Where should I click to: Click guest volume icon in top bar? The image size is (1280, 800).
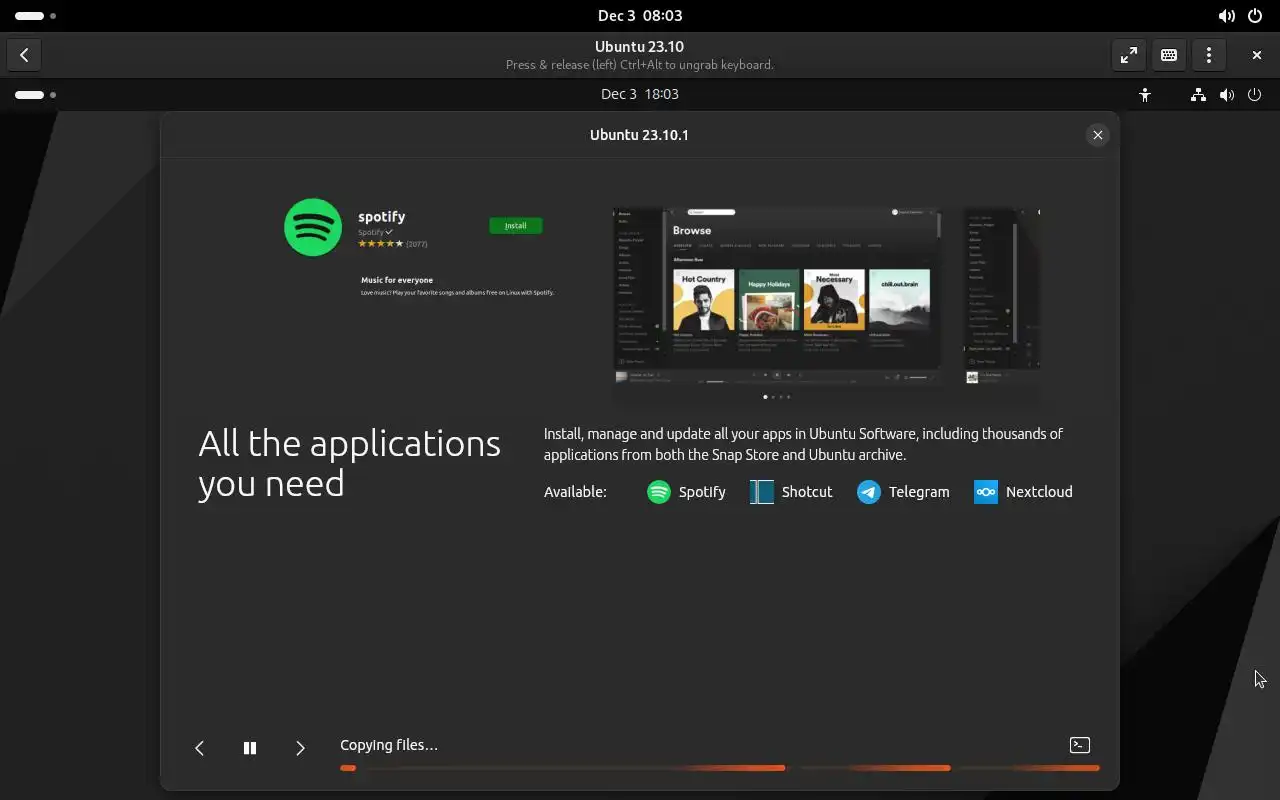point(1227,95)
